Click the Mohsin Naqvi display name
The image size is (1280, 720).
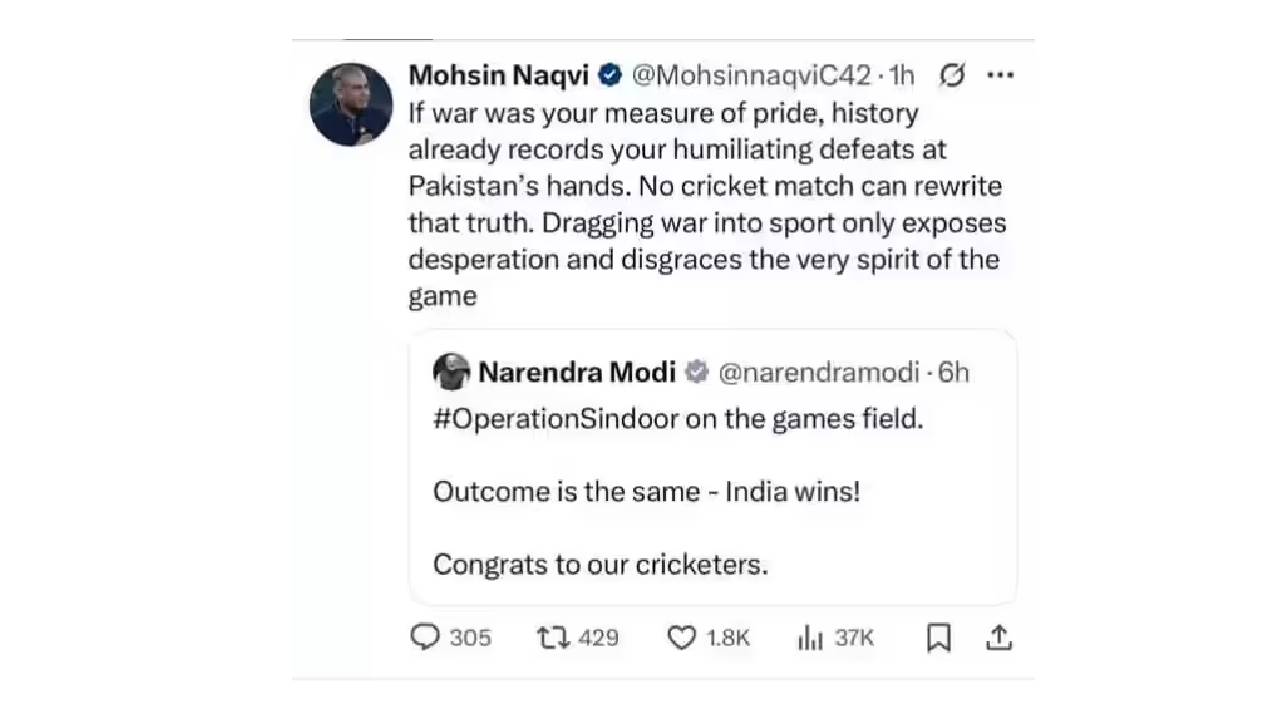coord(499,75)
